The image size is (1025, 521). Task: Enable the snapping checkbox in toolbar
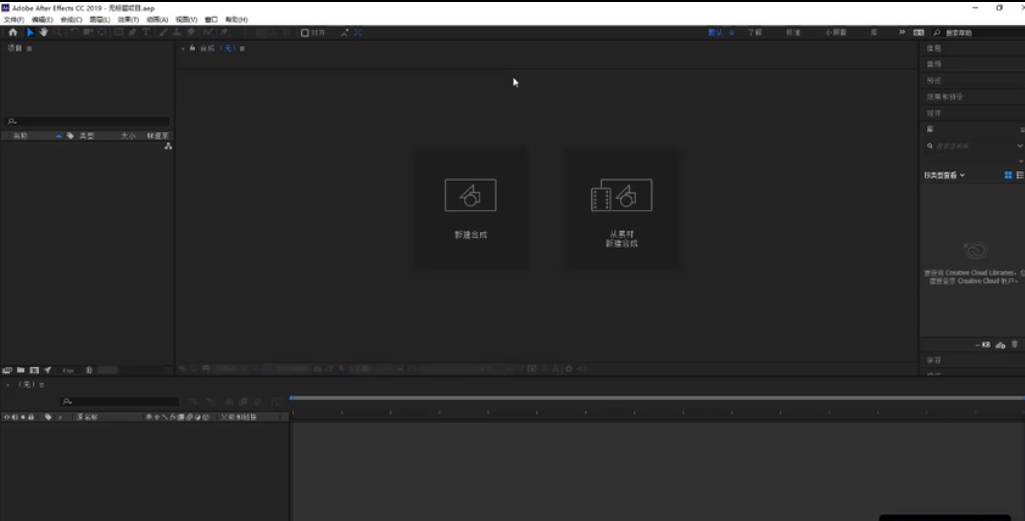[x=305, y=33]
